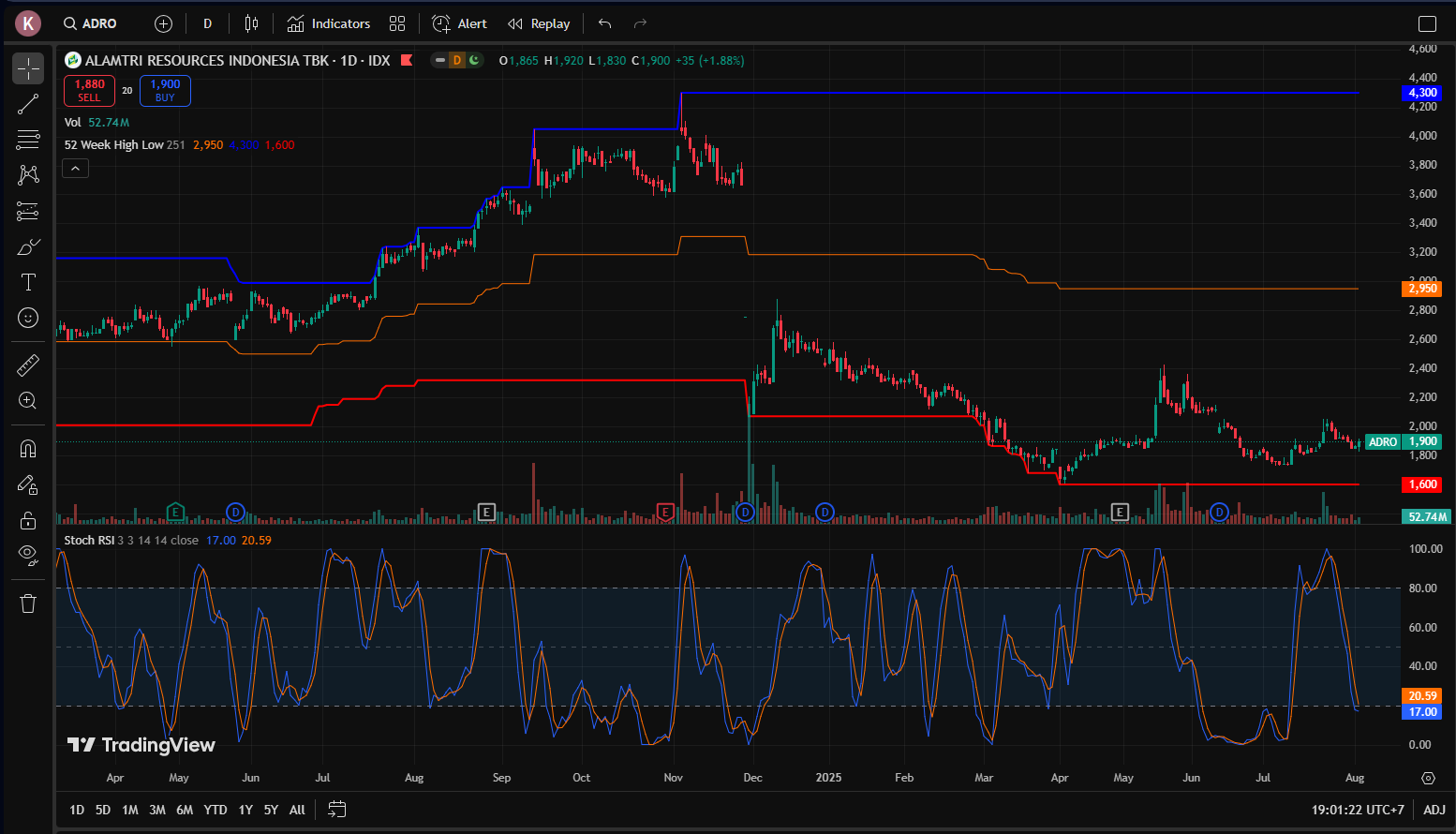This screenshot has width=1456, height=834.
Task: Click the green earnings E marker in May
Action: pyautogui.click(x=174, y=512)
